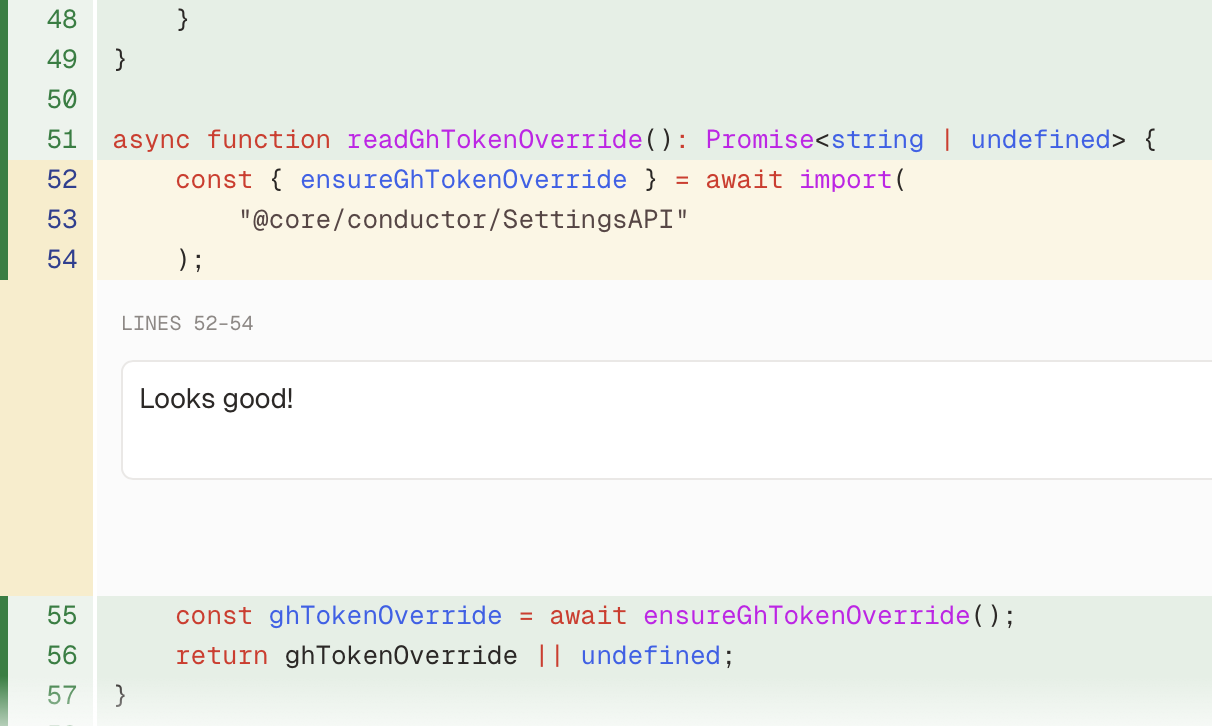Viewport: 1212px width, 726px height.
Task: Click the ghTokenOverride variable declaration on line 55
Action: [x=385, y=615]
